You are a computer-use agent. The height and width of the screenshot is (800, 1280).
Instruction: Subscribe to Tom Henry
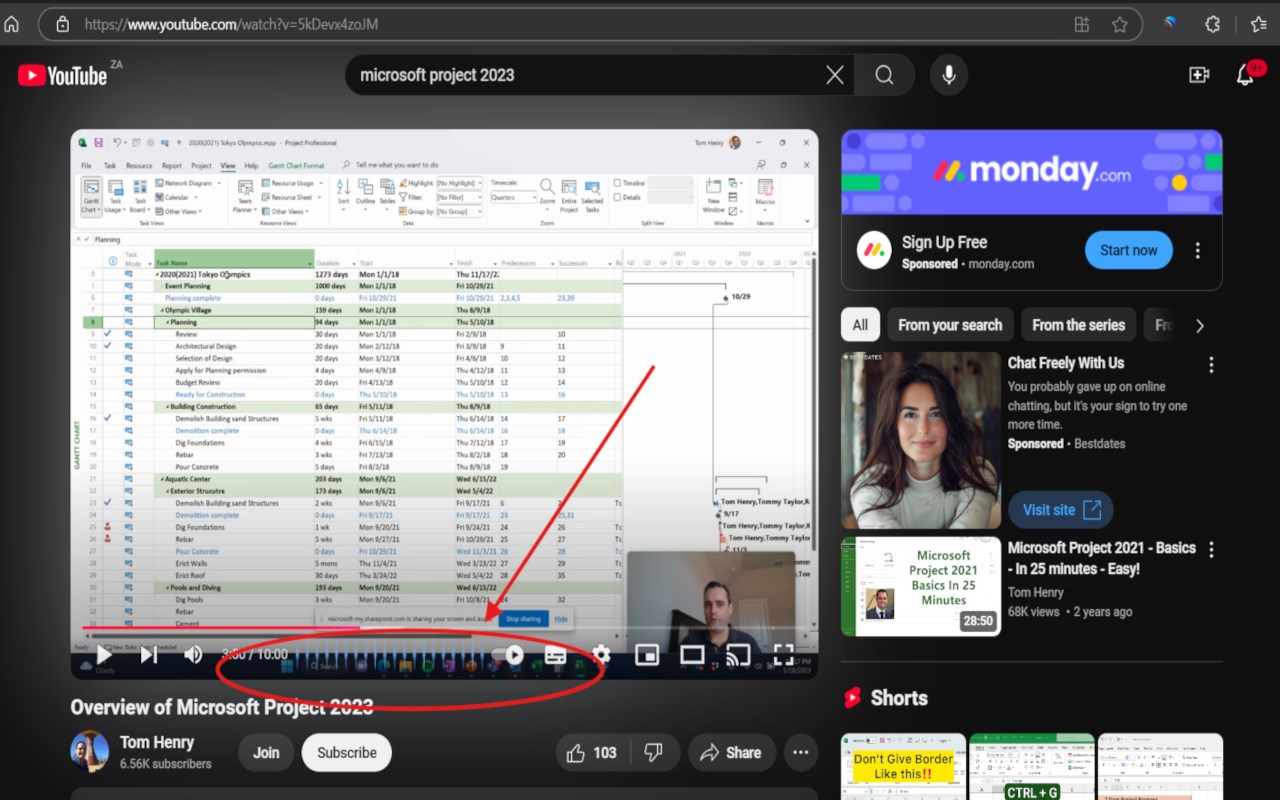347,753
